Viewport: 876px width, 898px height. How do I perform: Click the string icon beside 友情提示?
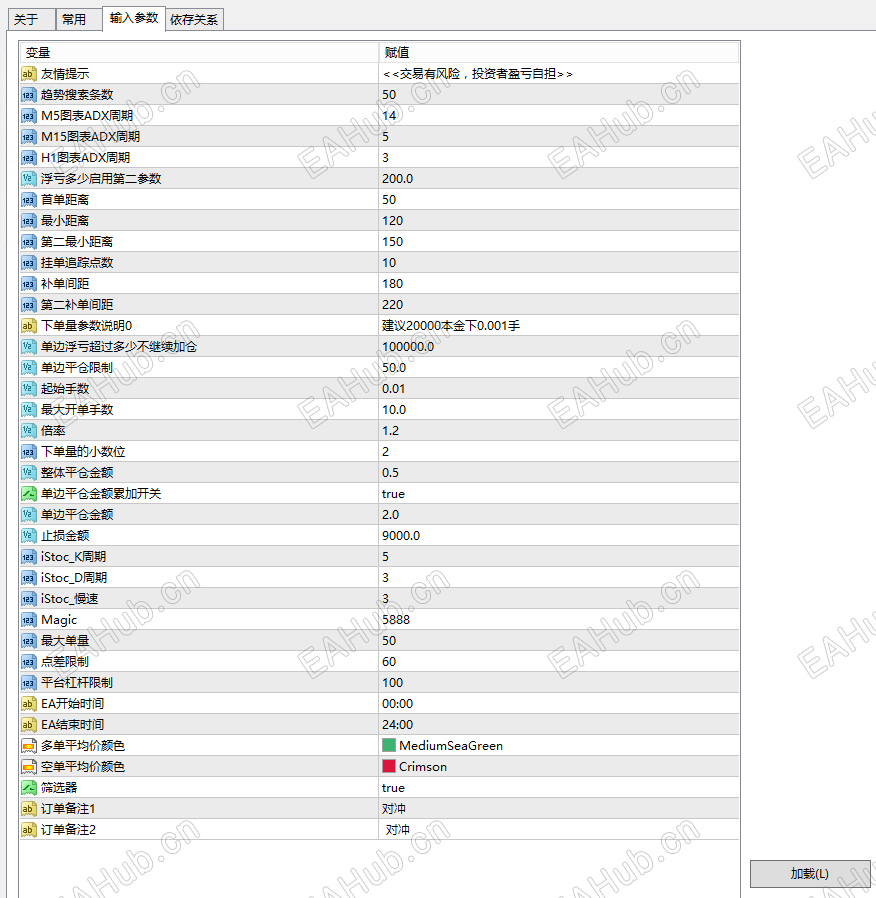[29, 74]
